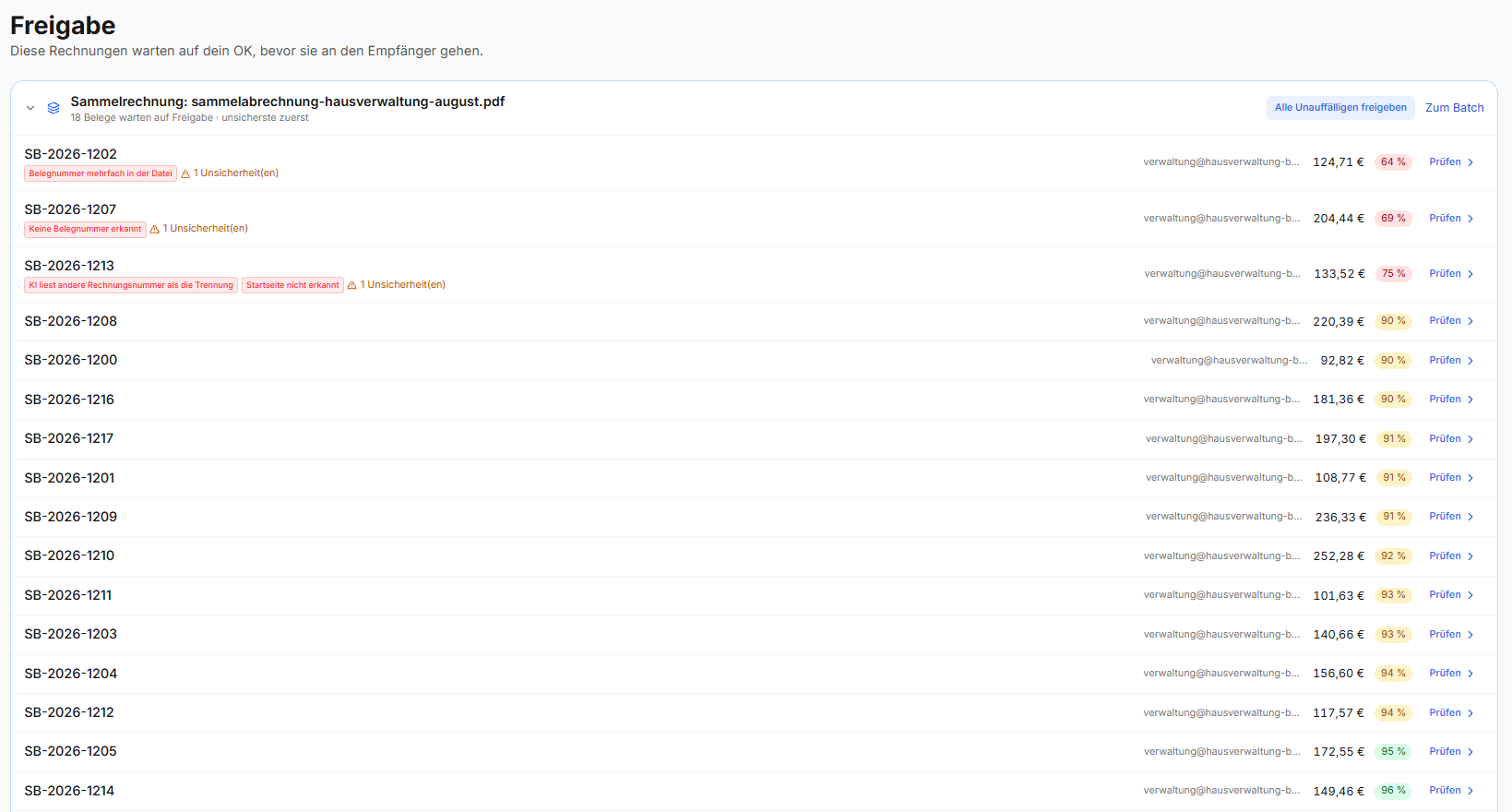Click the amount 124,71 €
The height and width of the screenshot is (812, 1512).
(x=1339, y=162)
